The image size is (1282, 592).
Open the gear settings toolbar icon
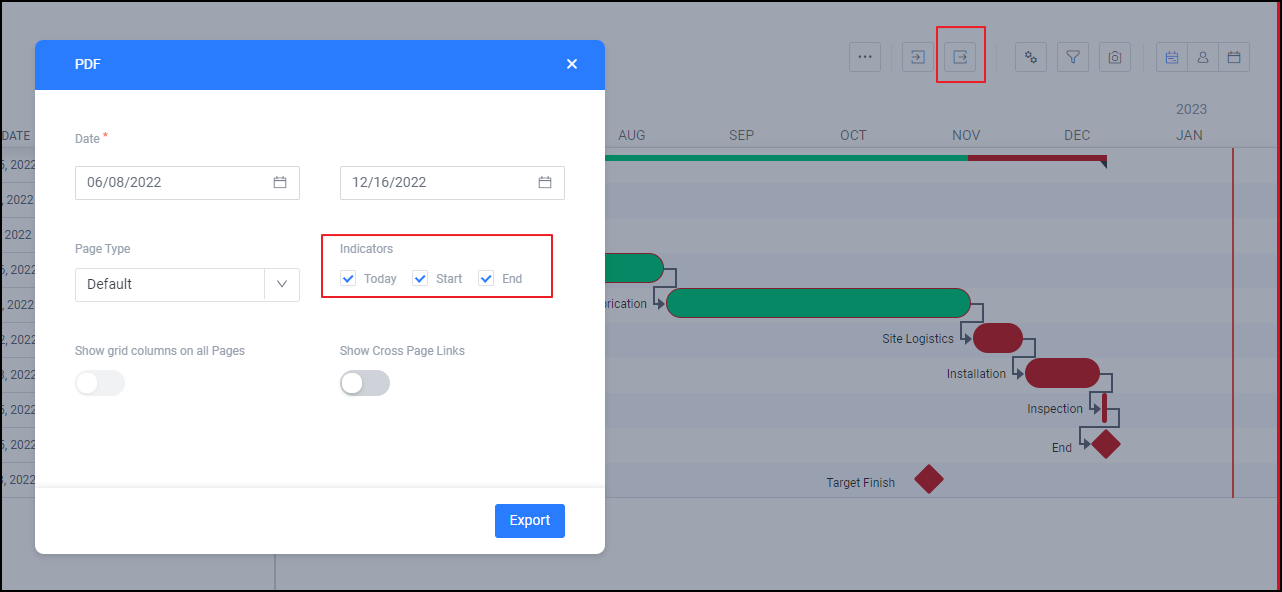click(1031, 57)
